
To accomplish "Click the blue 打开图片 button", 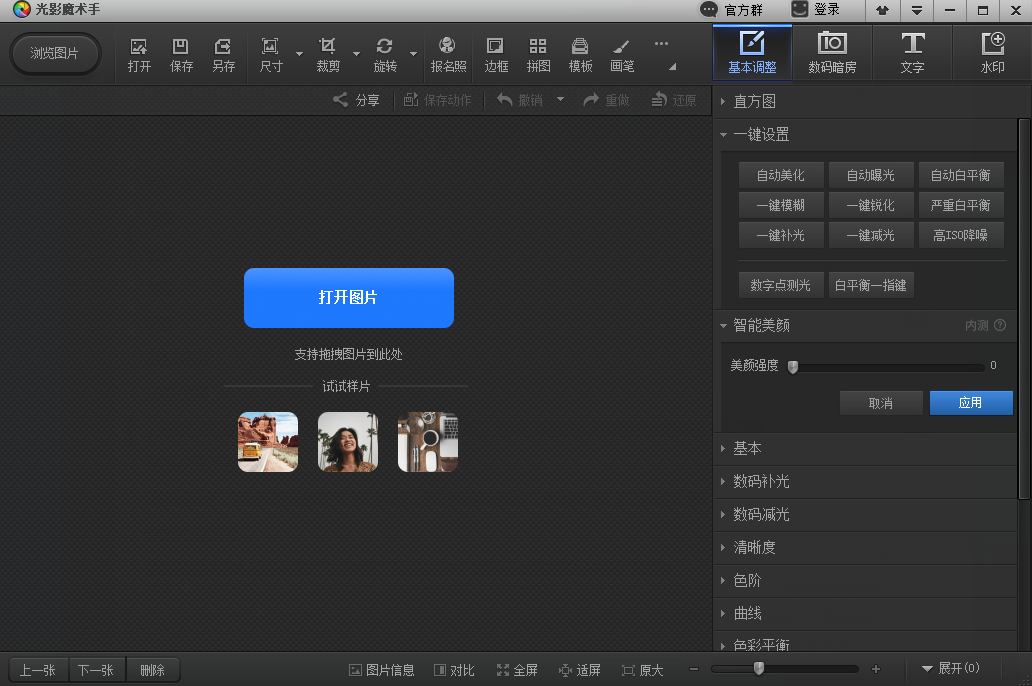I will 348,298.
